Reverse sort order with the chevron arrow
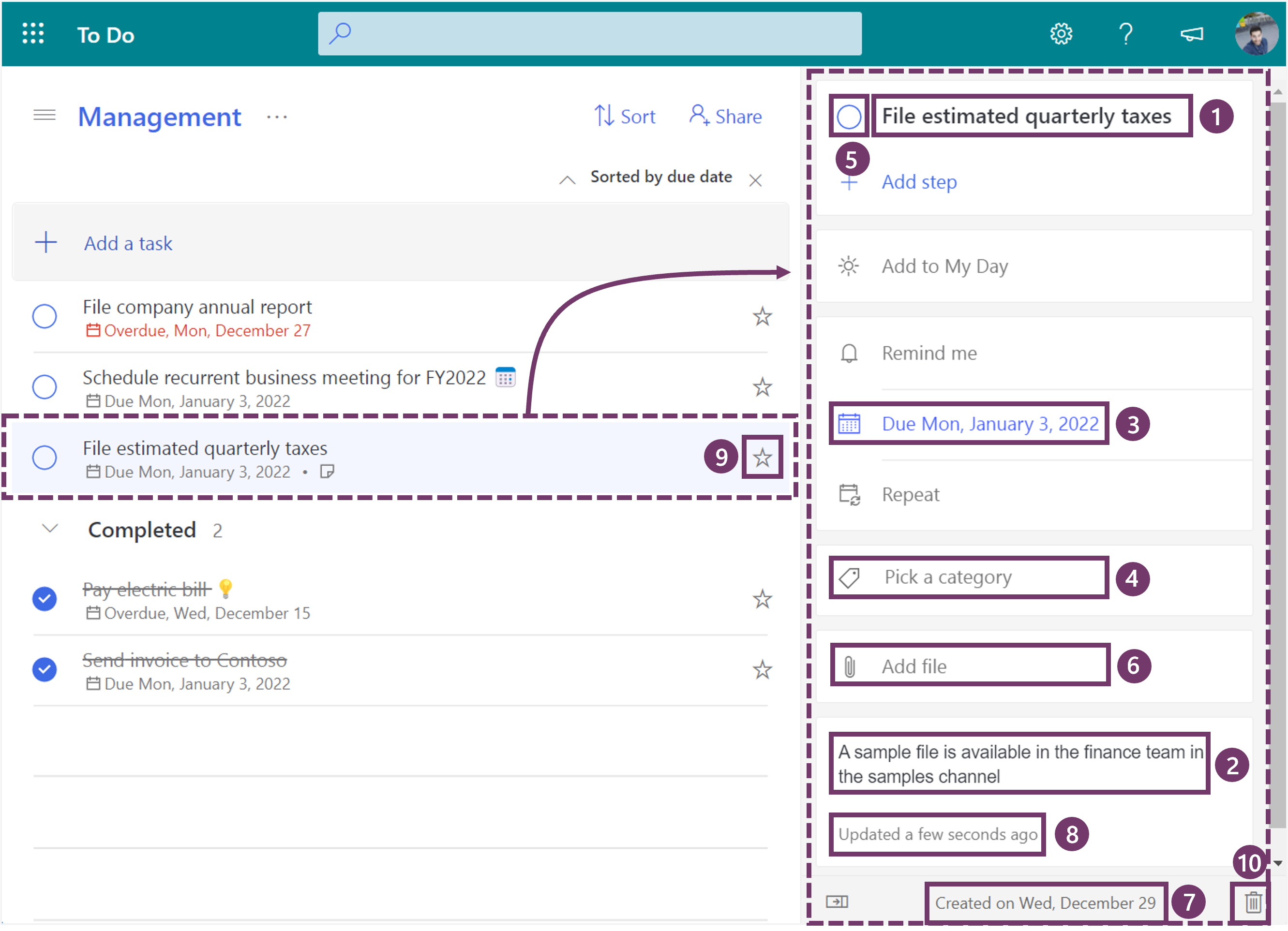 click(567, 180)
